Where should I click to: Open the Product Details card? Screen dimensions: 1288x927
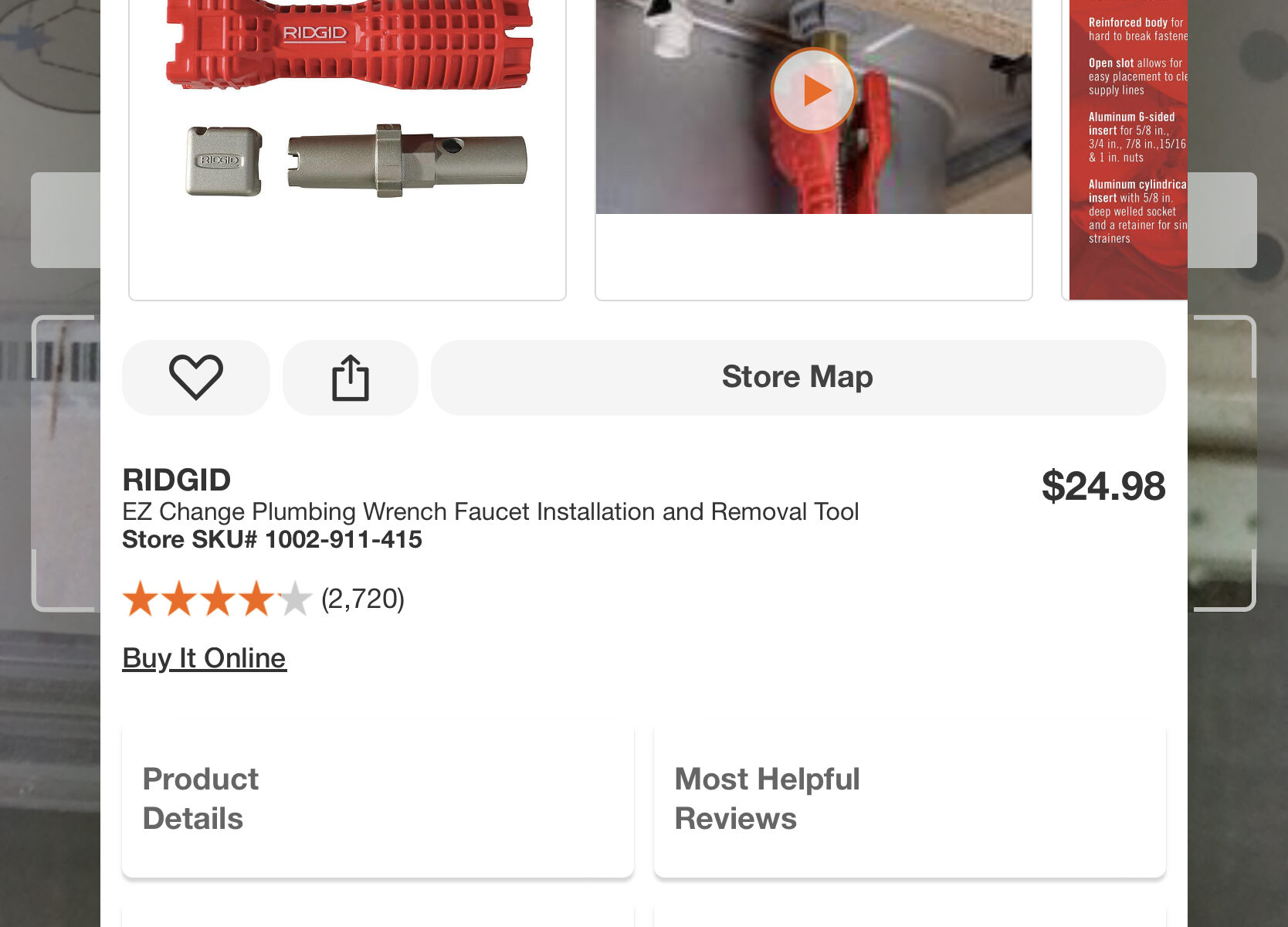pos(378,799)
